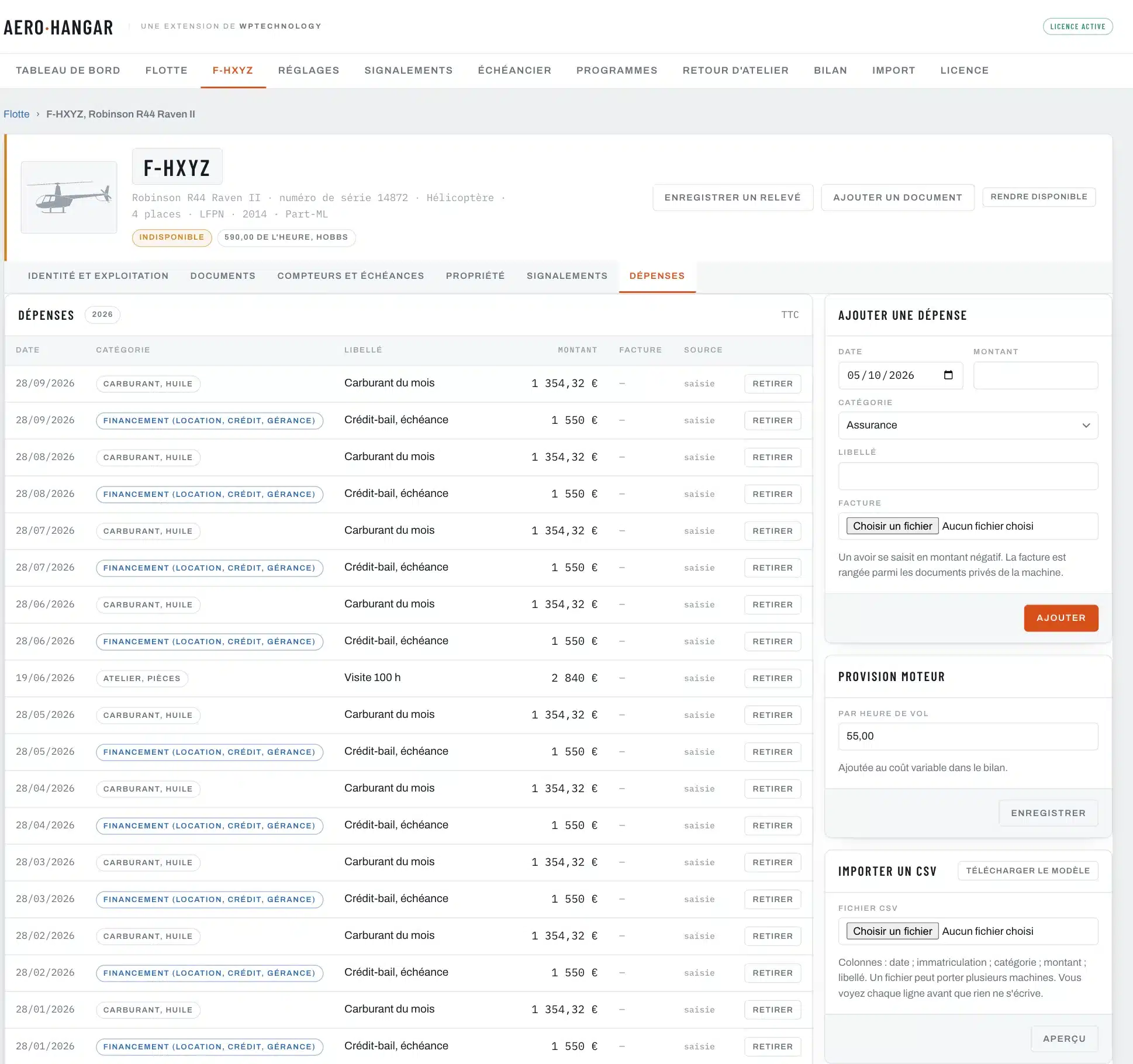Click the Montant input field

click(x=1035, y=375)
